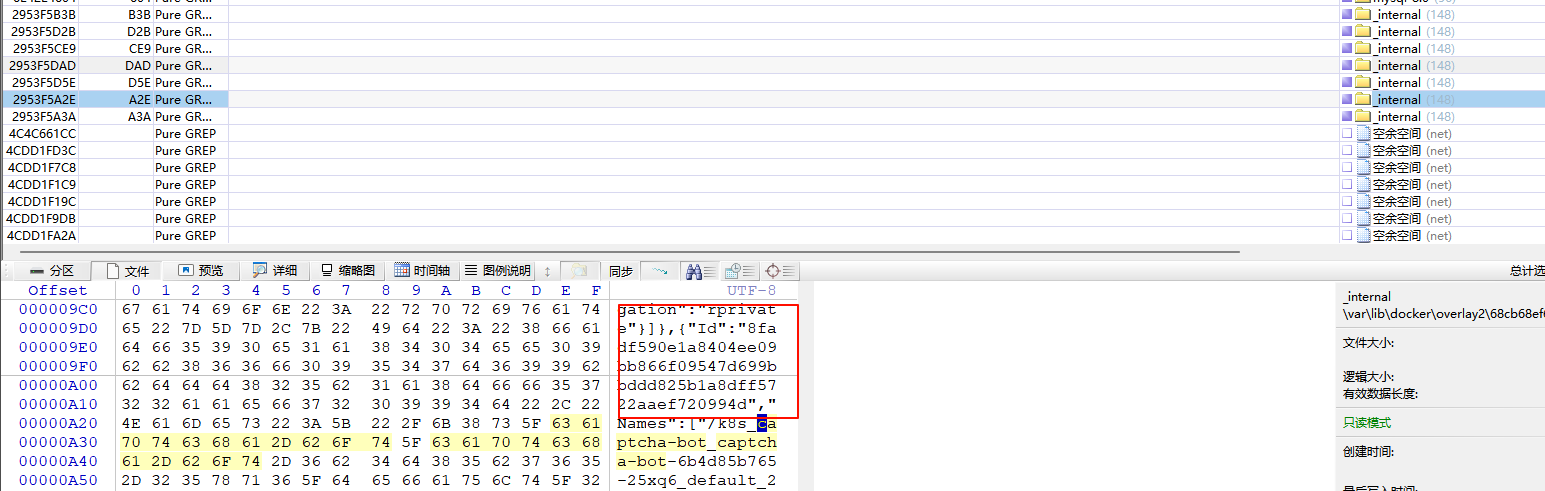Click the Offset column header in hex view
Screen dimensions: 1545x491
pos(57,291)
